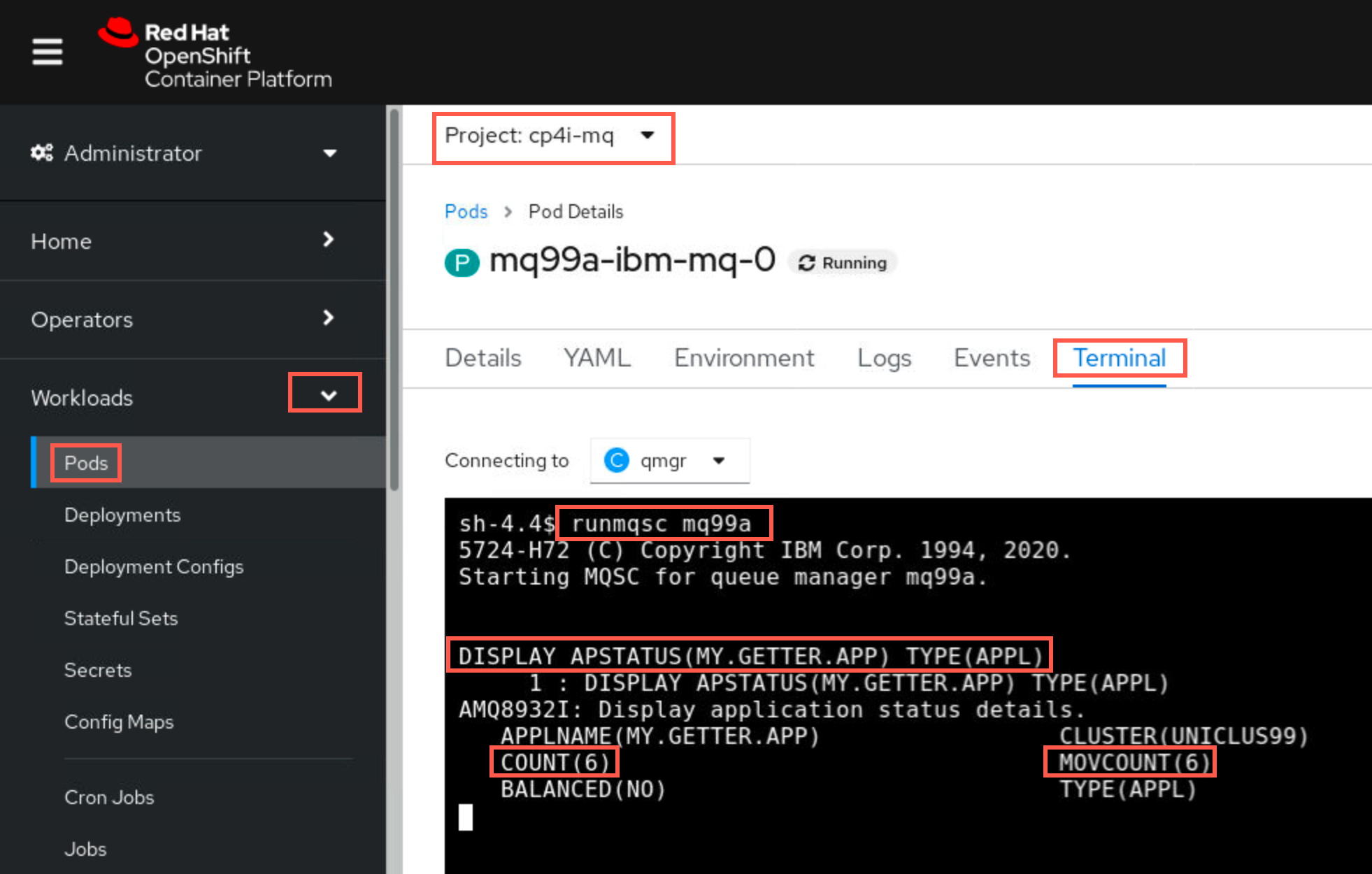Open the Project cp4i-mq dropdown
The height and width of the screenshot is (874, 1372).
click(551, 136)
